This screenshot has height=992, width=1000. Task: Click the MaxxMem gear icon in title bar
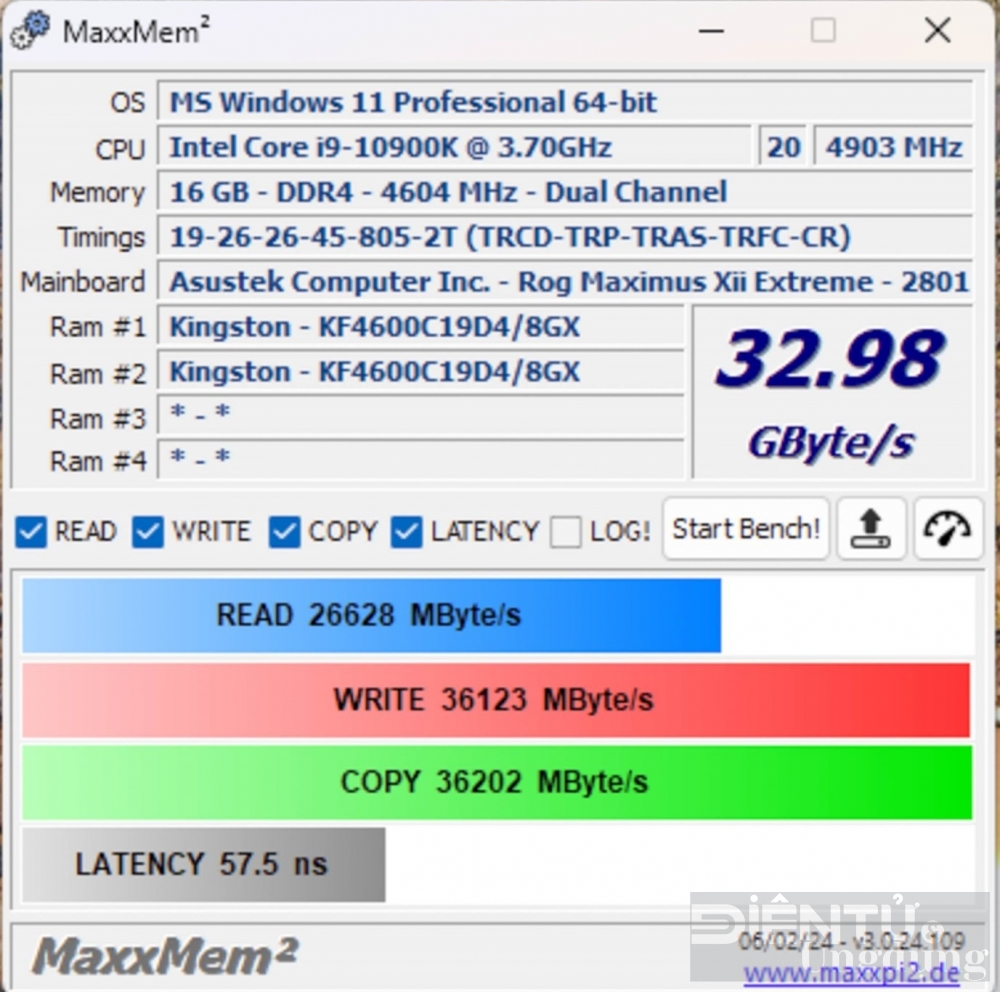(30, 29)
